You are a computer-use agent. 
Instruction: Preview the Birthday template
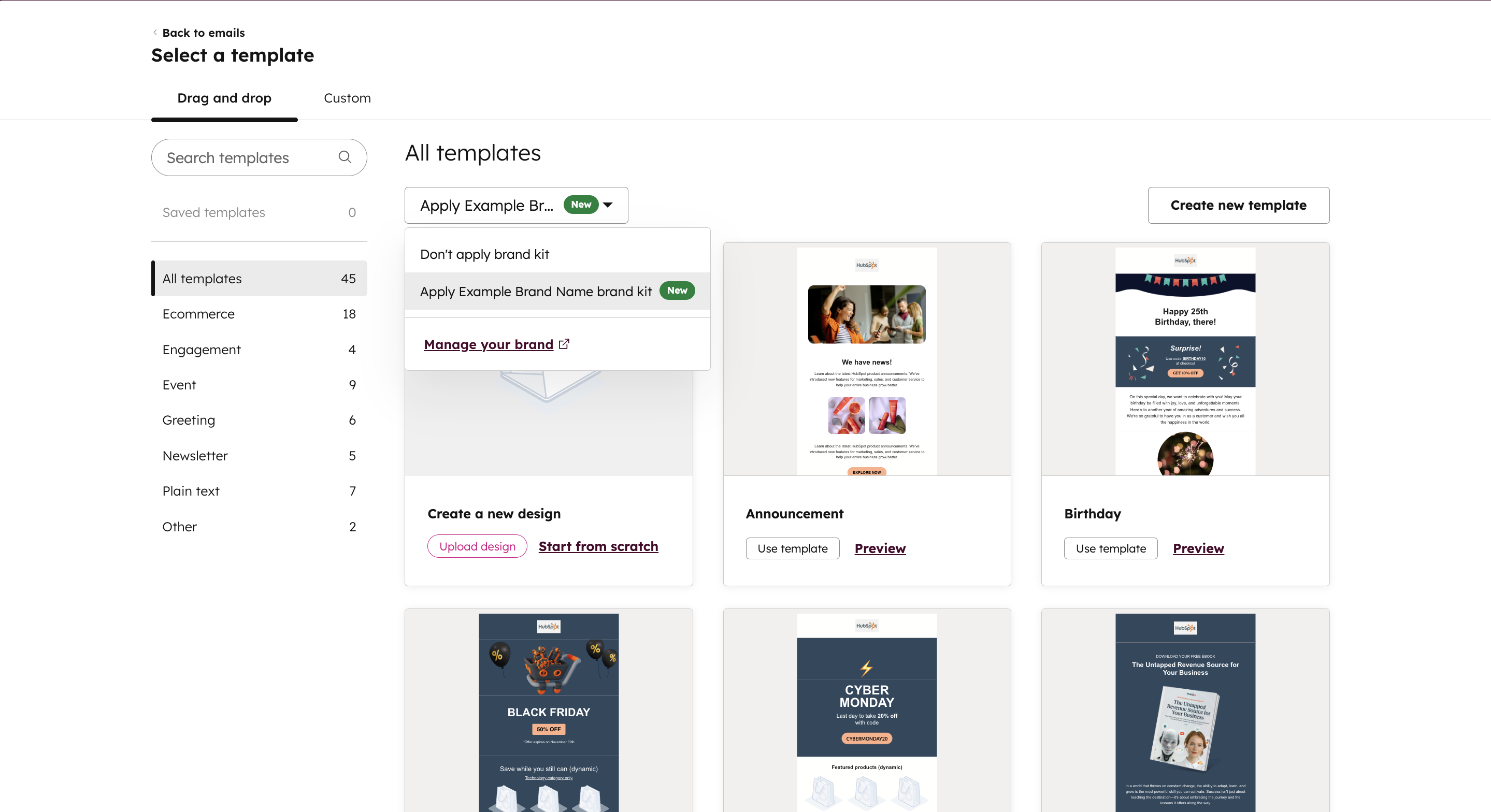click(1198, 548)
